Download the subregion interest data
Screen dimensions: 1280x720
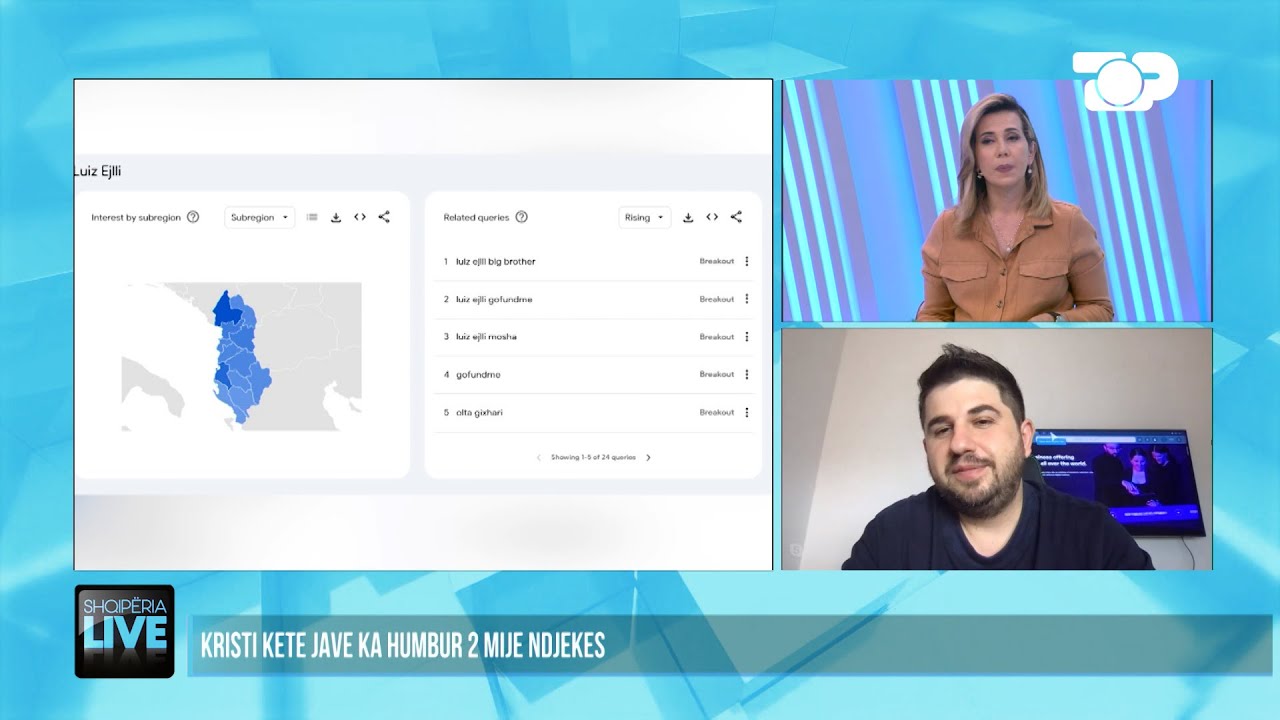336,217
